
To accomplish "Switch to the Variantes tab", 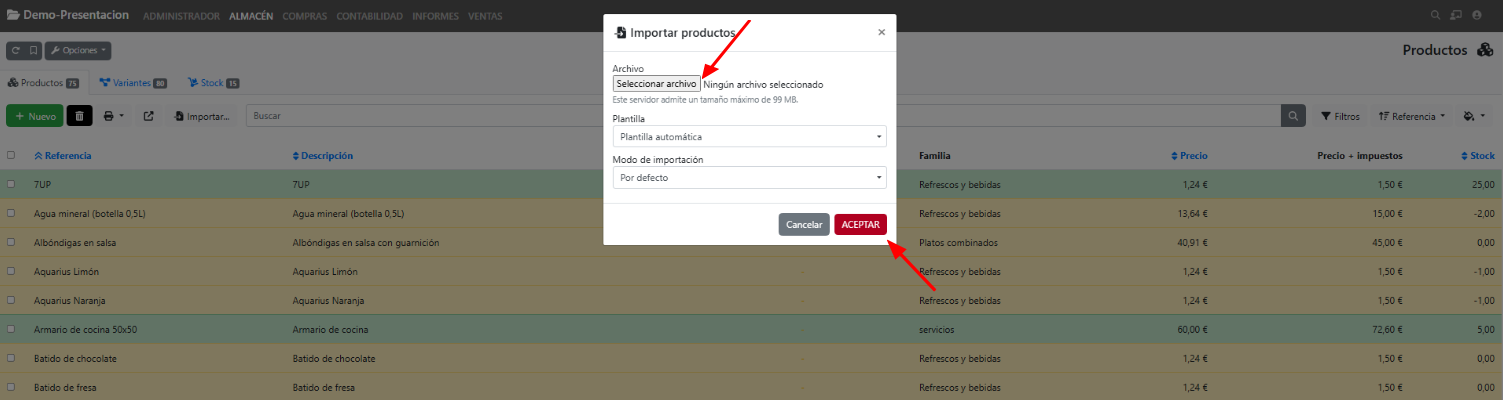I will (132, 83).
